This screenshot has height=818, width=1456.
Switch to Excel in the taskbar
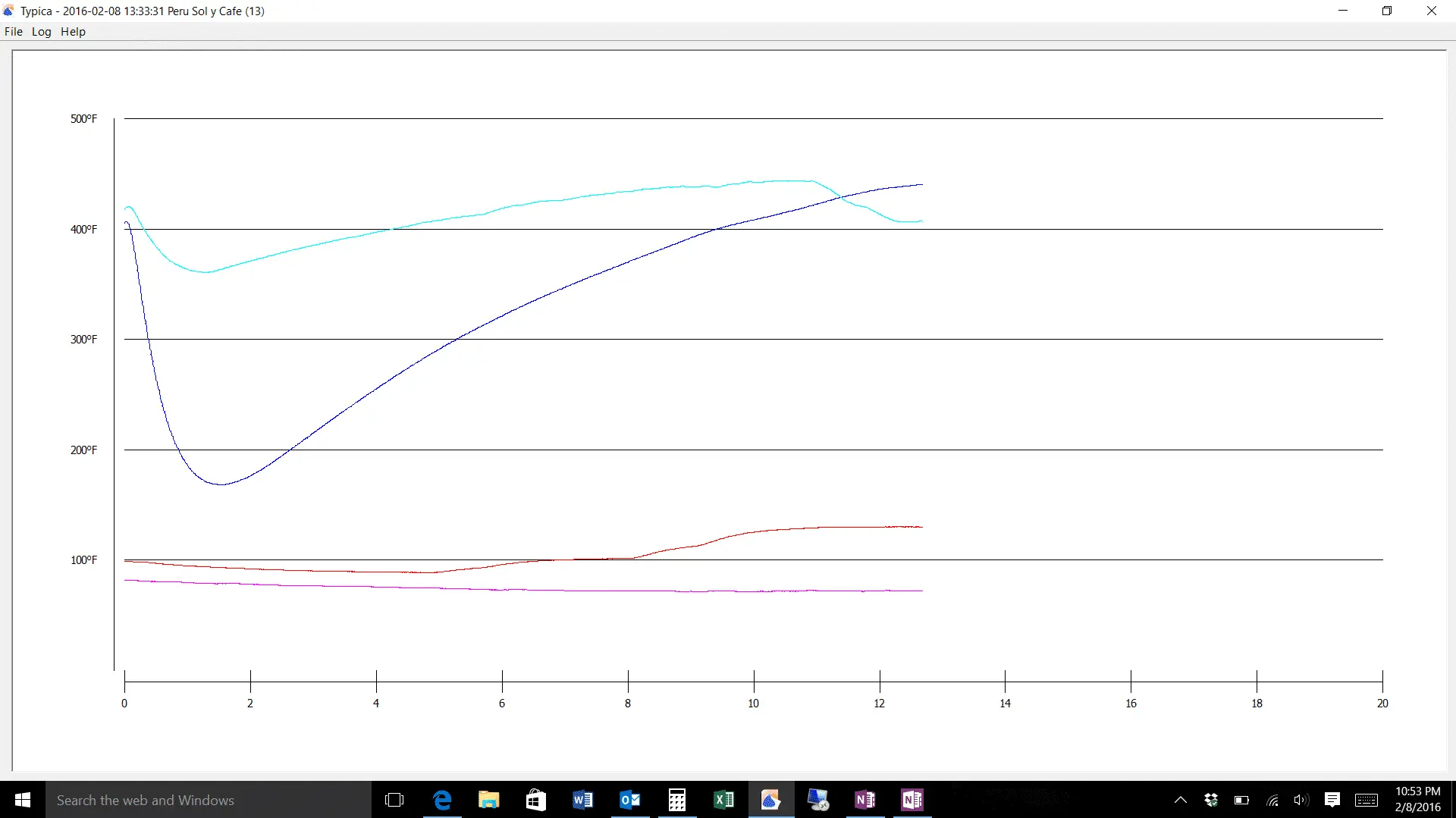click(x=723, y=800)
